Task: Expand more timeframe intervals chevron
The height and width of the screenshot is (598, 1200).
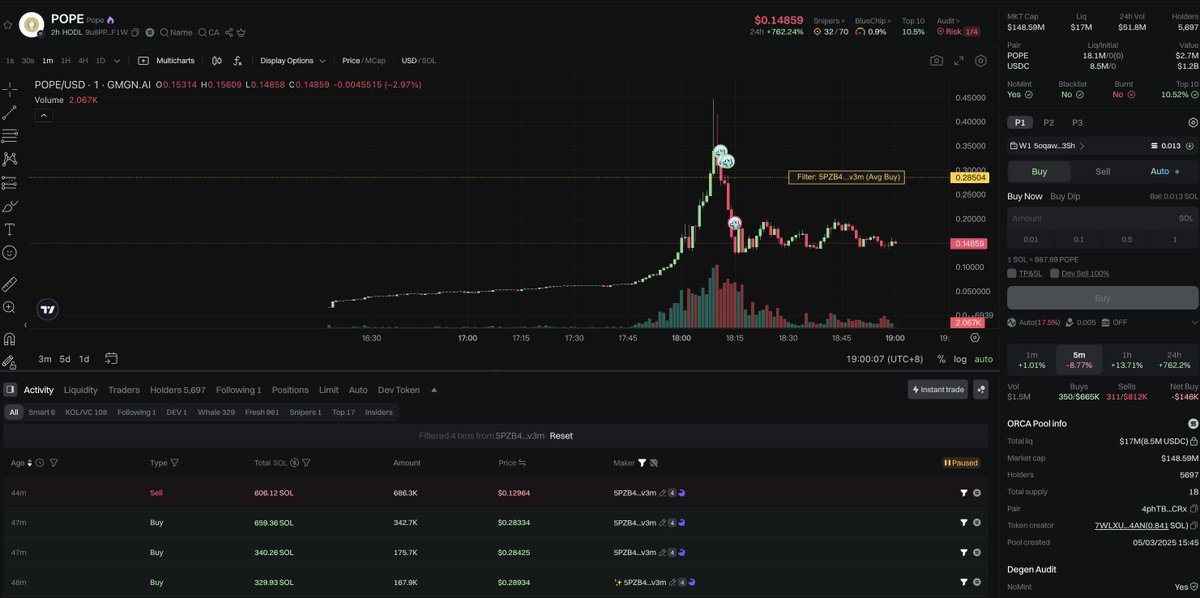Action: click(x=117, y=61)
